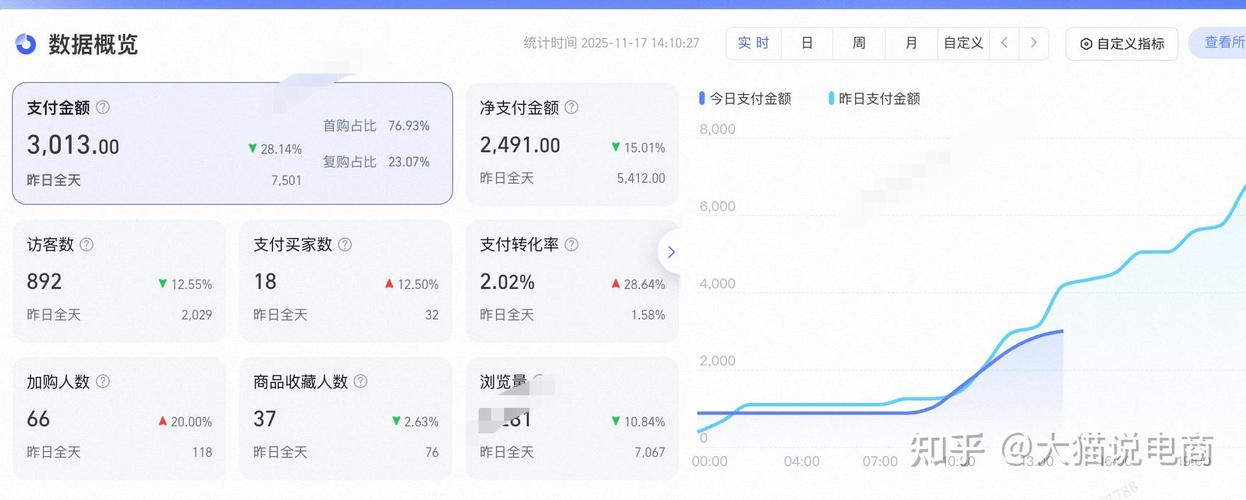The image size is (1246, 500).
Task: Click the 07:00 x-axis label
Action: [880, 461]
